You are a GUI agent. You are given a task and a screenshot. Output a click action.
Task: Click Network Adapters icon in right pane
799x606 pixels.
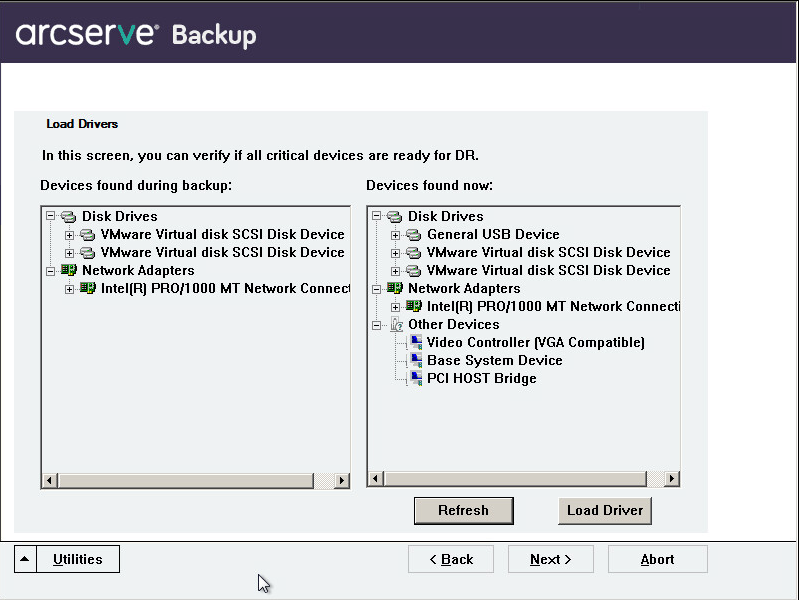coord(396,289)
